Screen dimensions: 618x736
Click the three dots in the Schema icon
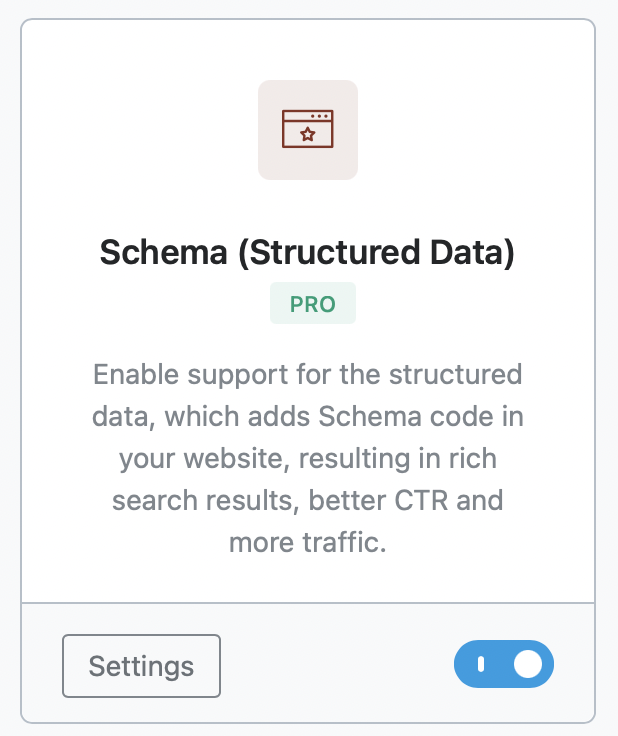(320, 117)
